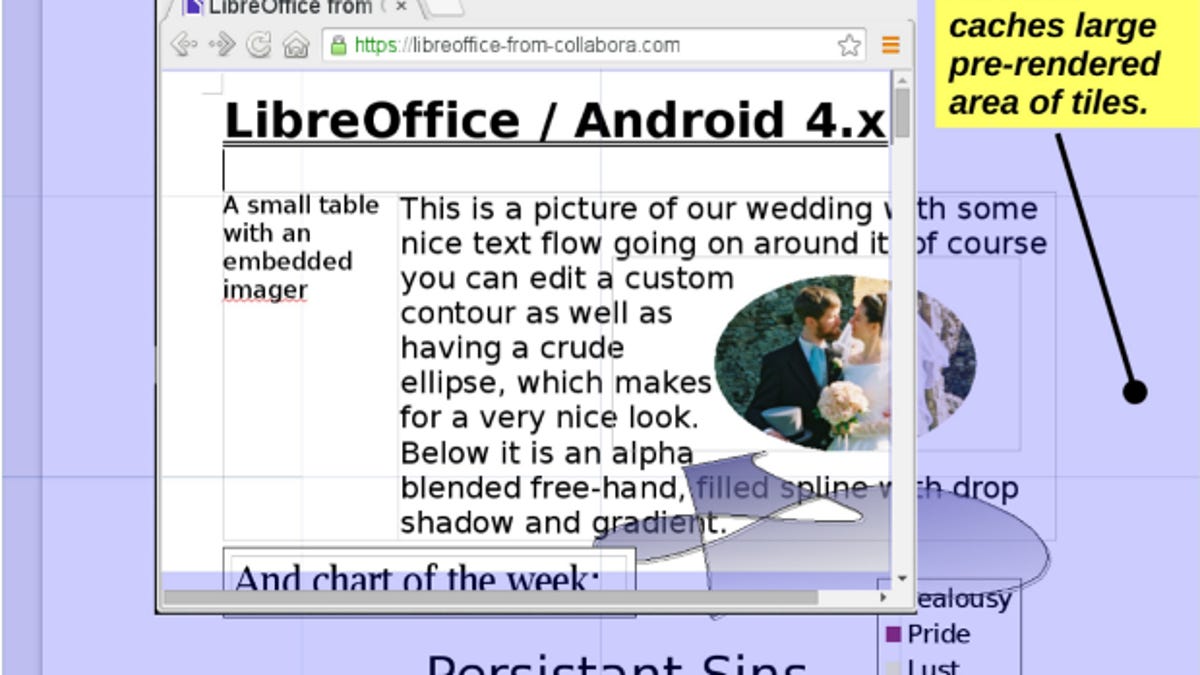
Task: Click the "Lust" legend label
Action: pos(933,666)
